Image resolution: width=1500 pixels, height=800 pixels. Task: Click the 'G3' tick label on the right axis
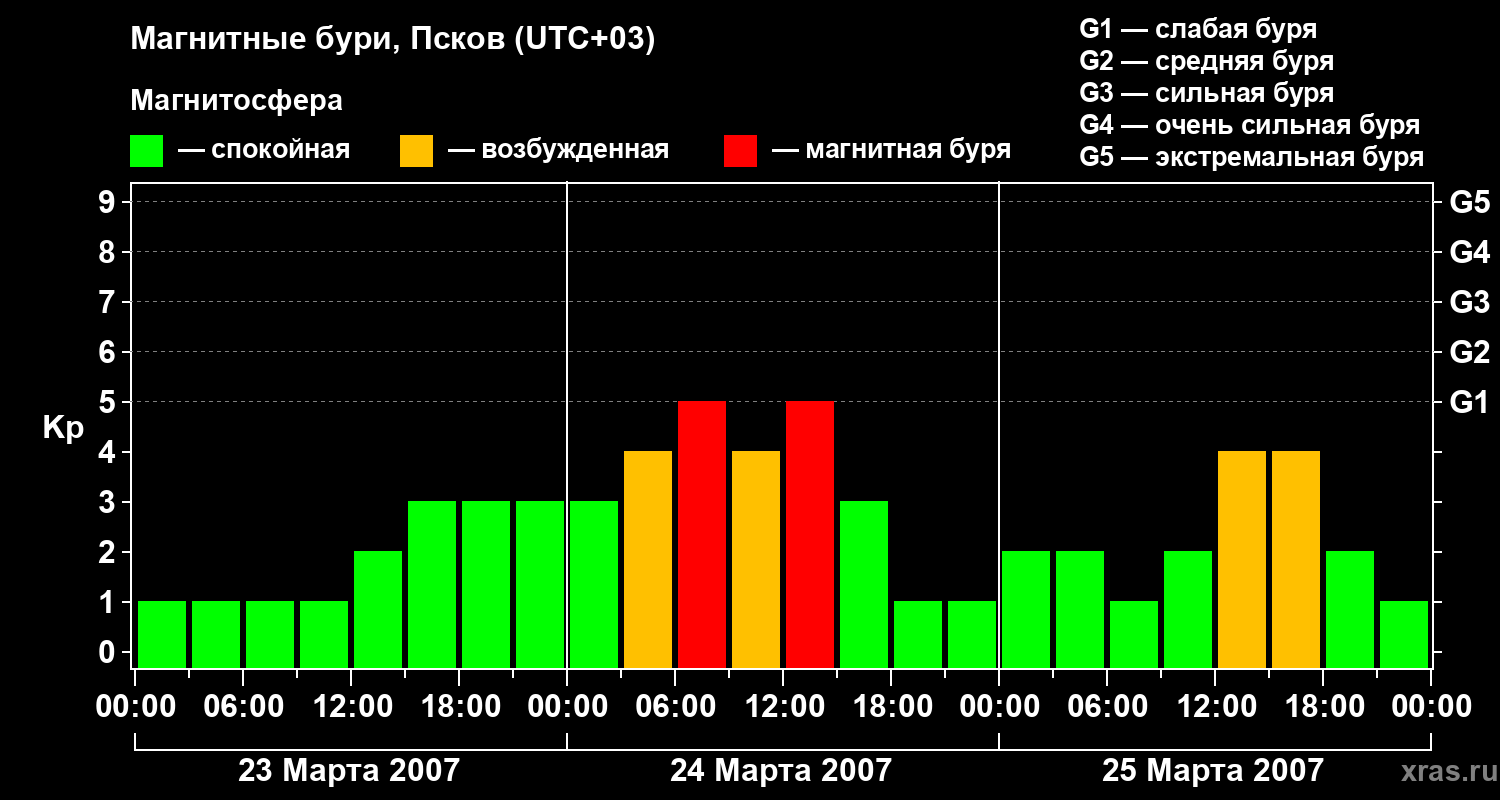pyautogui.click(x=1469, y=302)
